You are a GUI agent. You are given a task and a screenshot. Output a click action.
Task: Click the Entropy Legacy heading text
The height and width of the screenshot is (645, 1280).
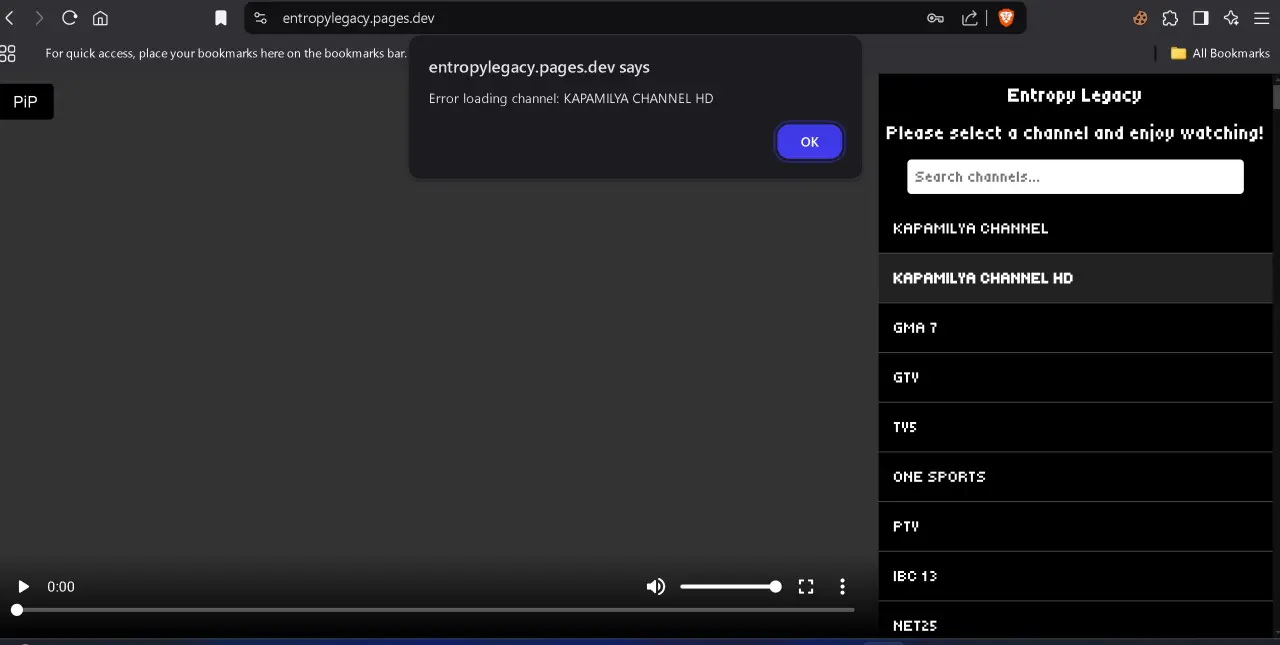pyautogui.click(x=1074, y=96)
